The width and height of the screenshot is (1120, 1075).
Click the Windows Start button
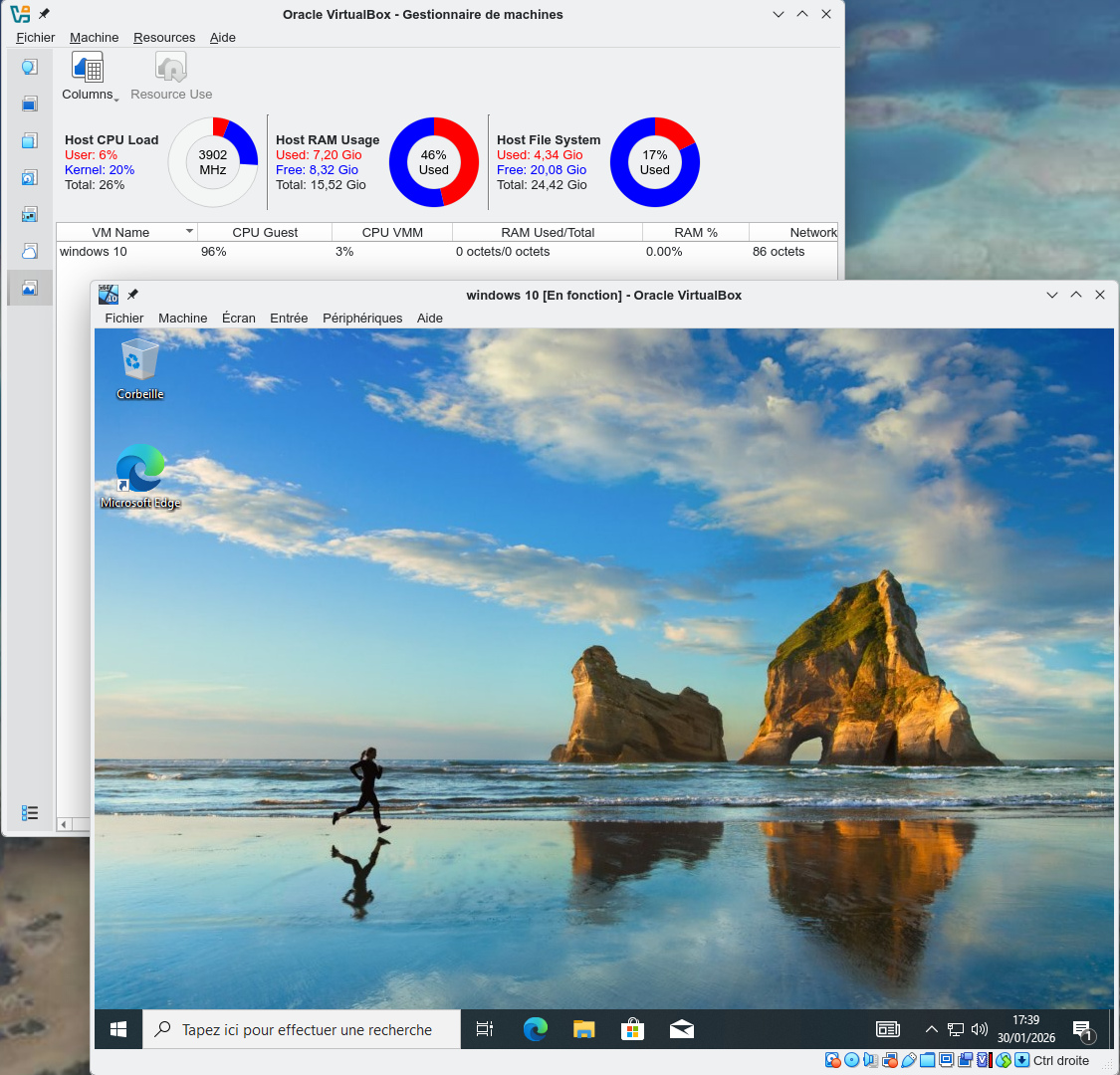pyautogui.click(x=118, y=1029)
